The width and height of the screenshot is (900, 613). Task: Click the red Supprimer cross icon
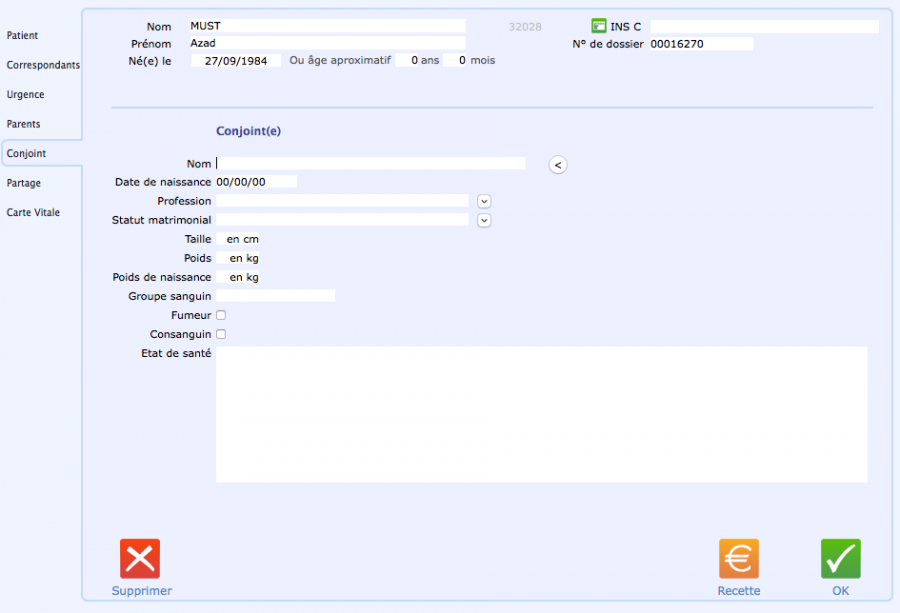pyautogui.click(x=140, y=558)
